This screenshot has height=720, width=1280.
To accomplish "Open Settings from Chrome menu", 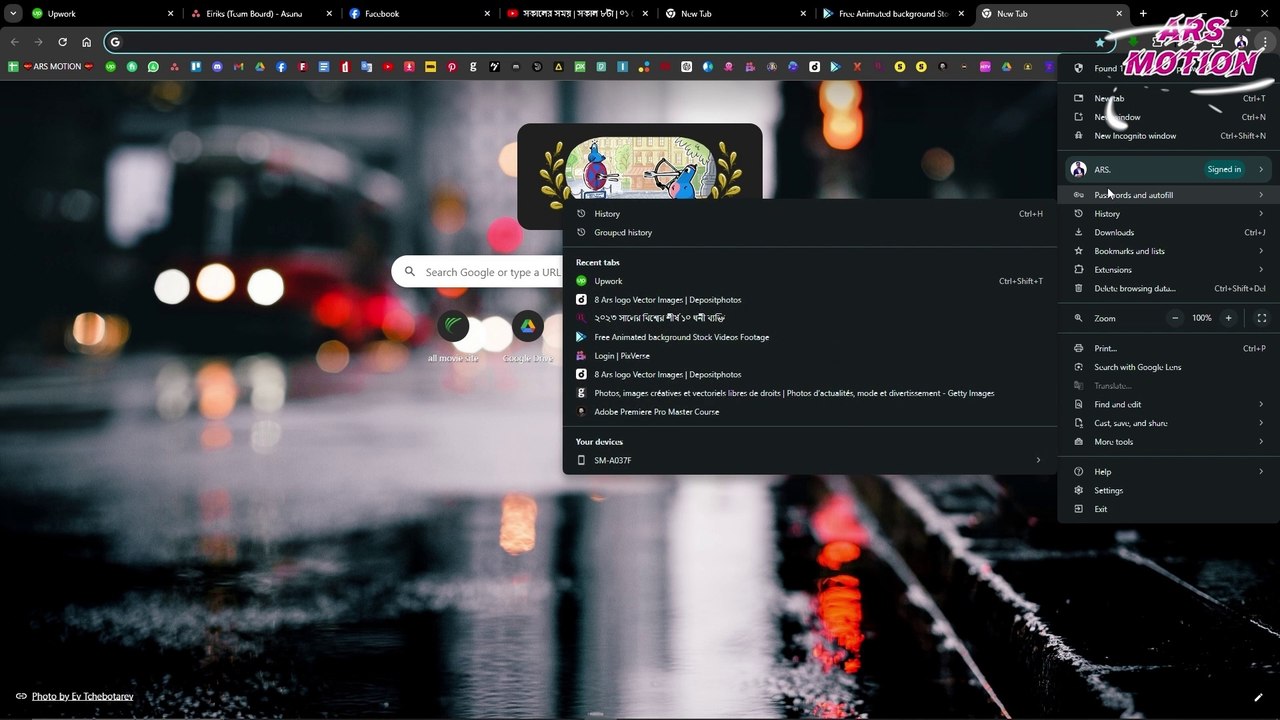I will point(1168,490).
